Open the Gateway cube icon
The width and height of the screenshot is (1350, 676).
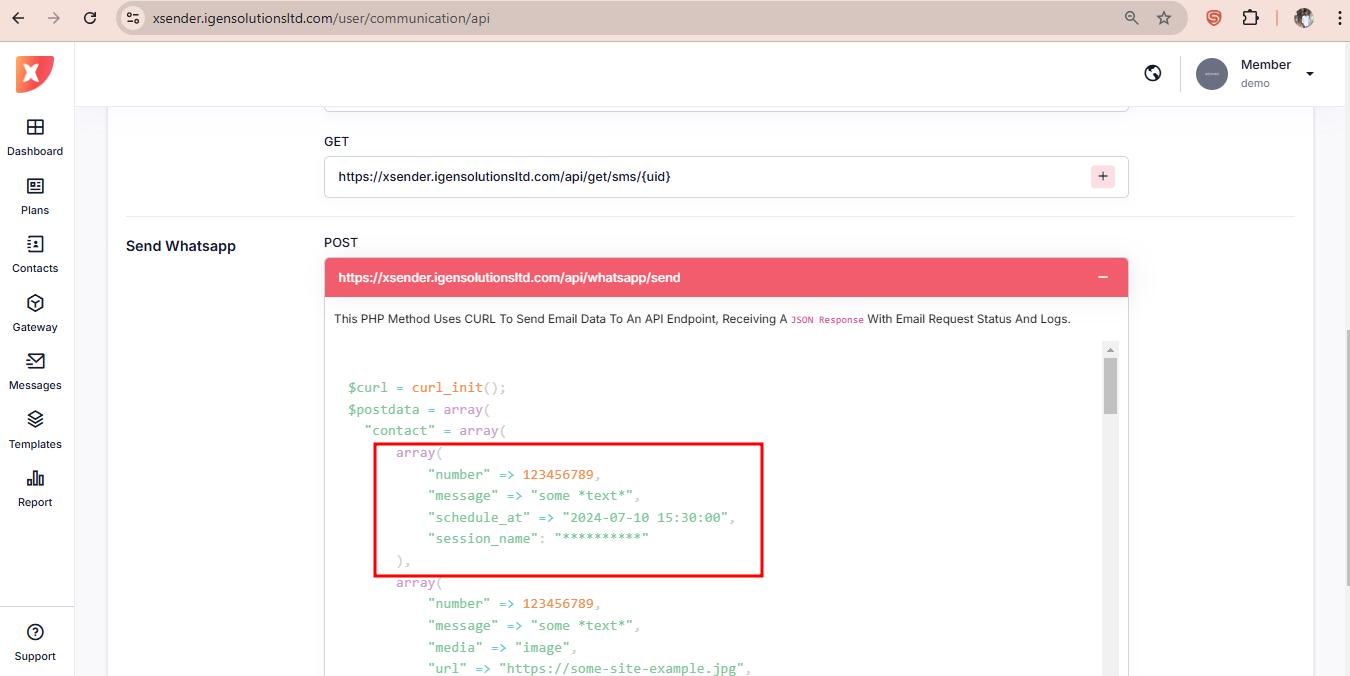(x=35, y=304)
